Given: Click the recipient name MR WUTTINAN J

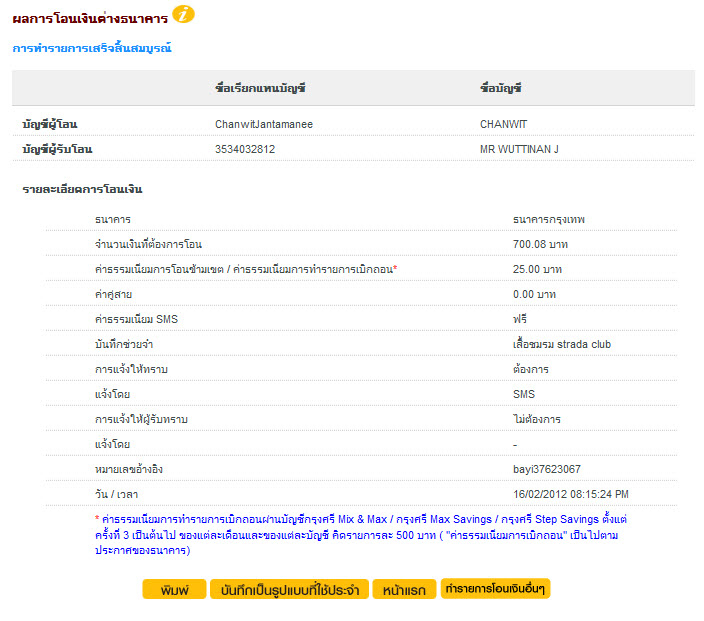Looking at the screenshot, I should (x=519, y=149).
